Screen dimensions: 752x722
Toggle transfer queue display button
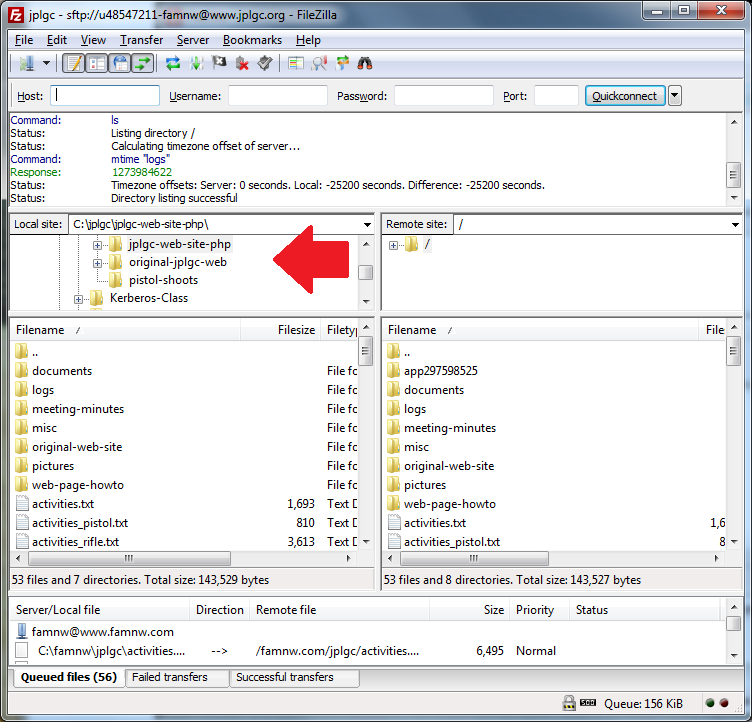142,64
